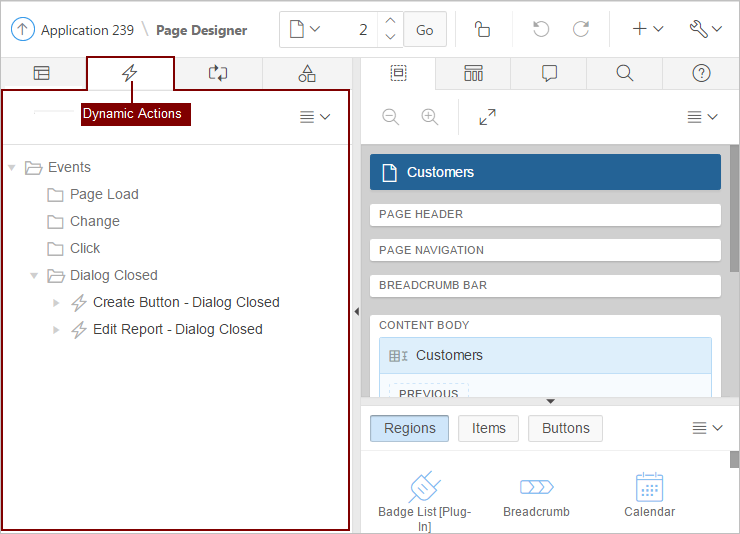Collapse the Events tree node
This screenshot has width=740, height=534.
[x=12, y=168]
